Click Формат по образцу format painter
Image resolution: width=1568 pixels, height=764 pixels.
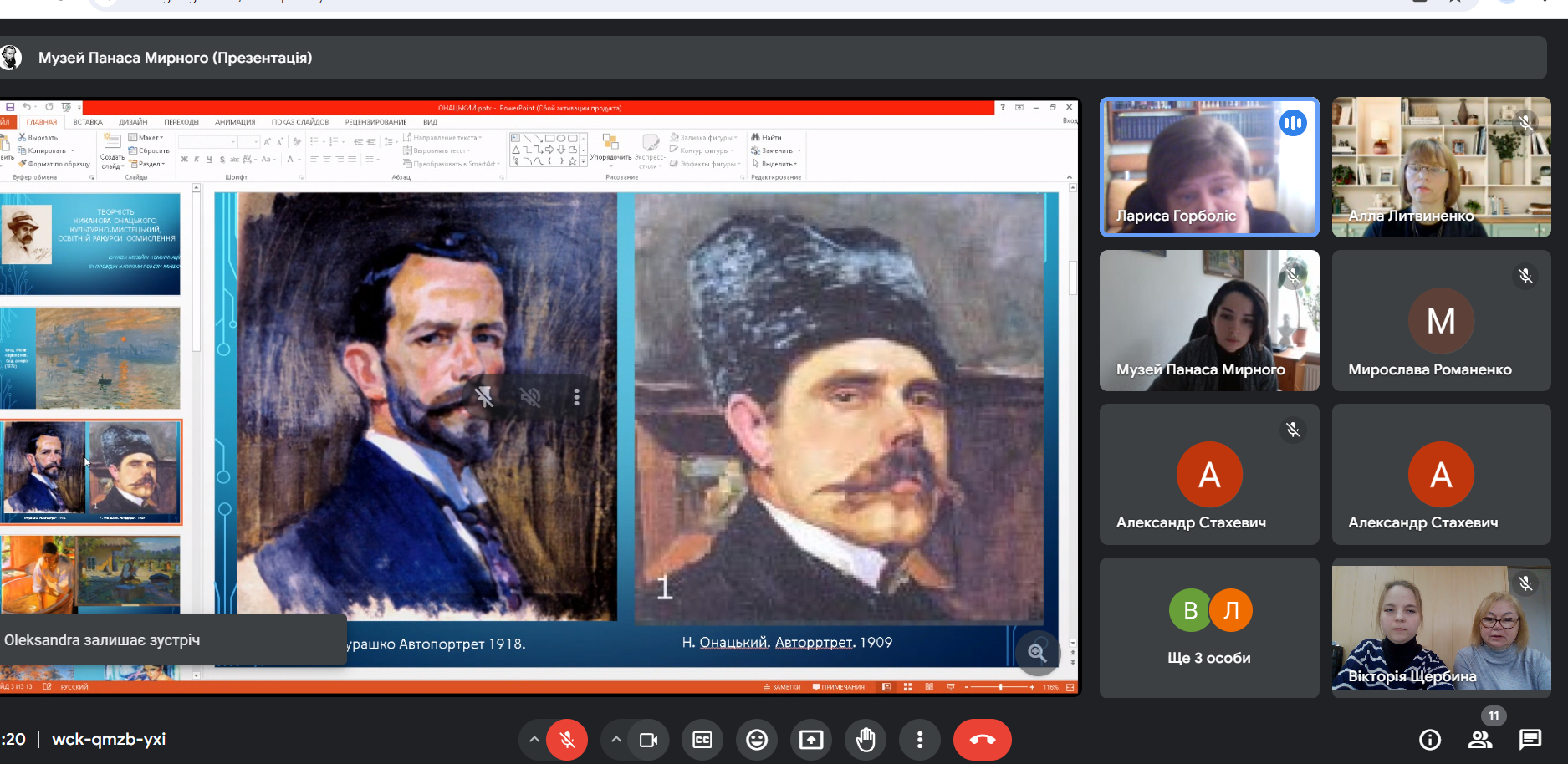pyautogui.click(x=54, y=164)
